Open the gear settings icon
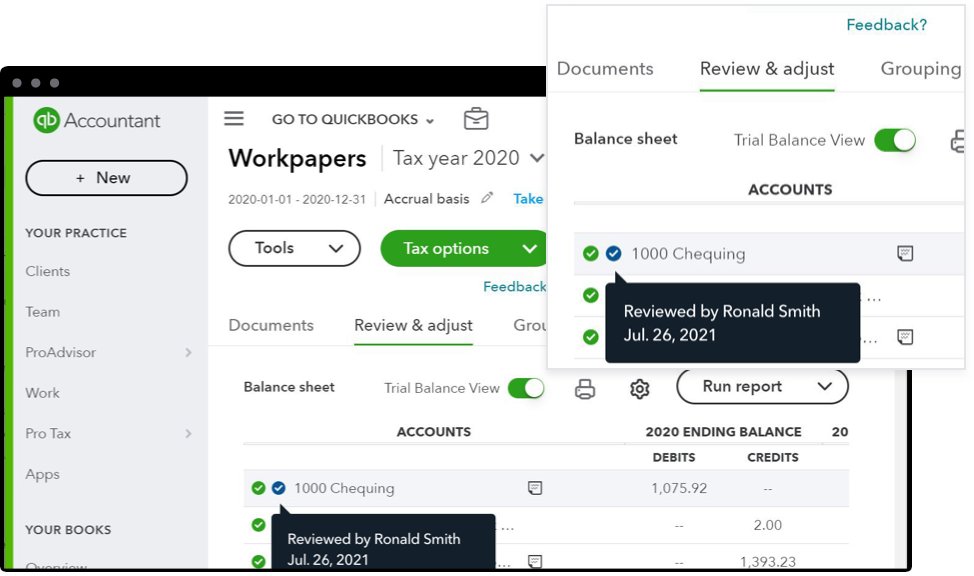This screenshot has height=576, width=974. pyautogui.click(x=639, y=389)
